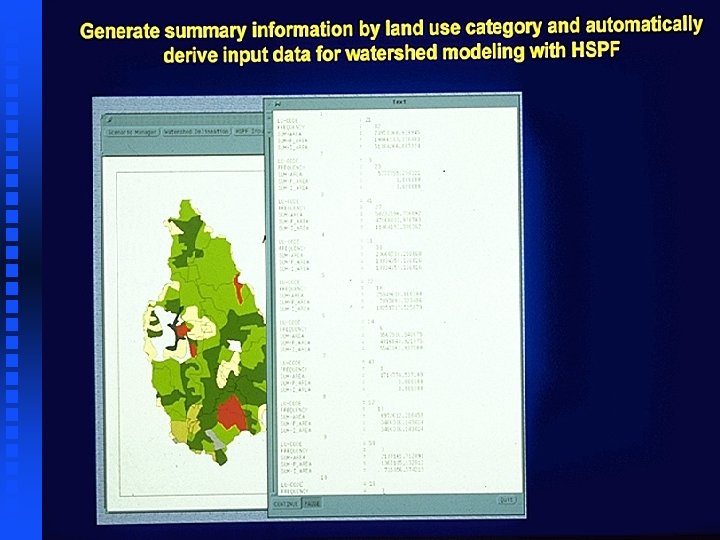
Task: Open the Watershed Delineation menu button
Action: 196,131
